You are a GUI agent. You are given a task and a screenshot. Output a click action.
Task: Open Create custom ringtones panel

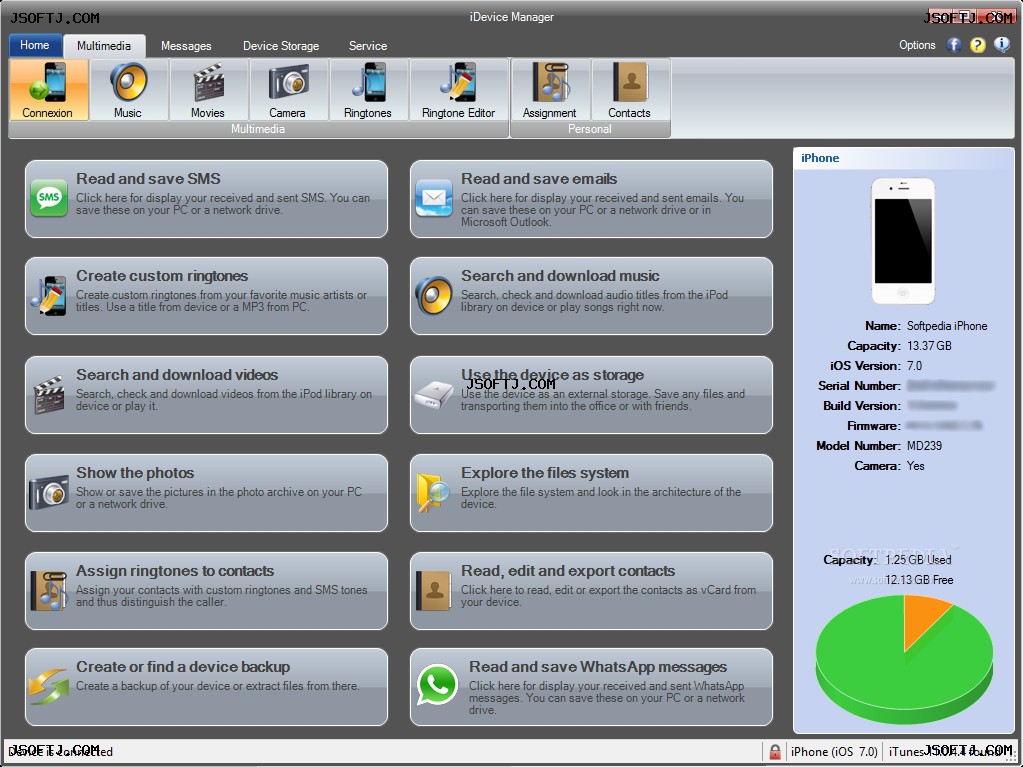206,296
